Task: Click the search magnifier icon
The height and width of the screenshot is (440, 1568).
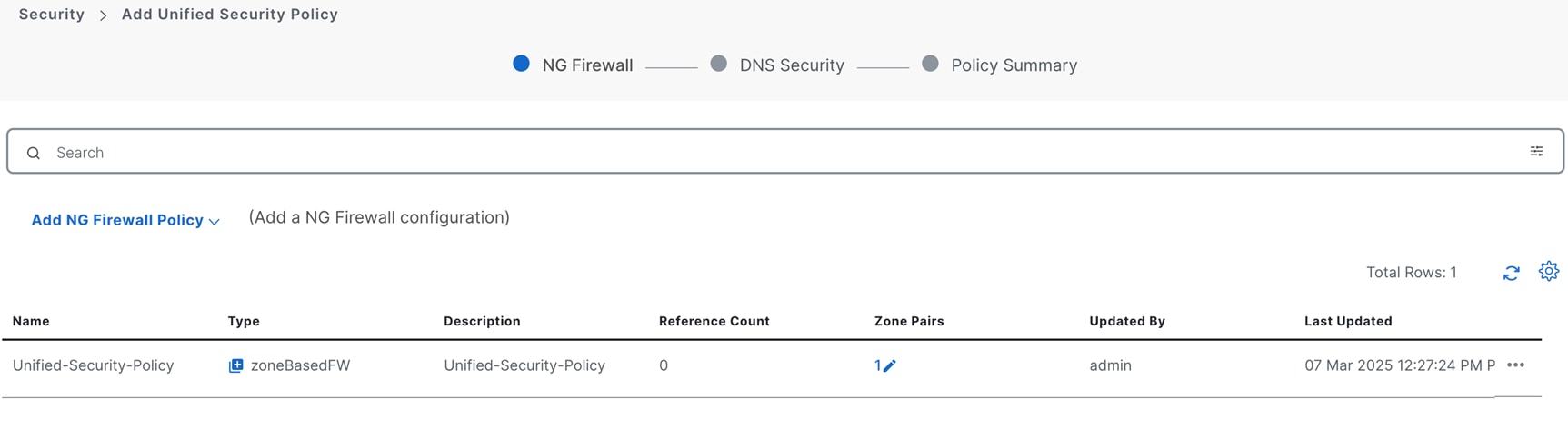Action: 34,153
